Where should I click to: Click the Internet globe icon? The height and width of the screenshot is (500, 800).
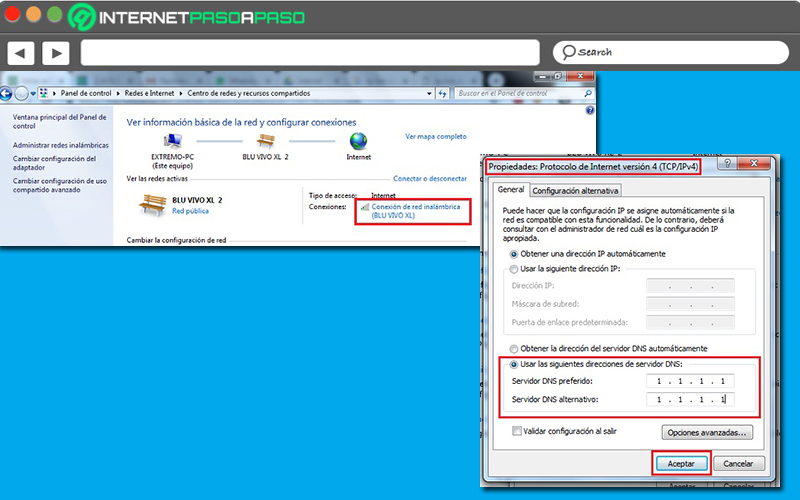click(x=359, y=141)
